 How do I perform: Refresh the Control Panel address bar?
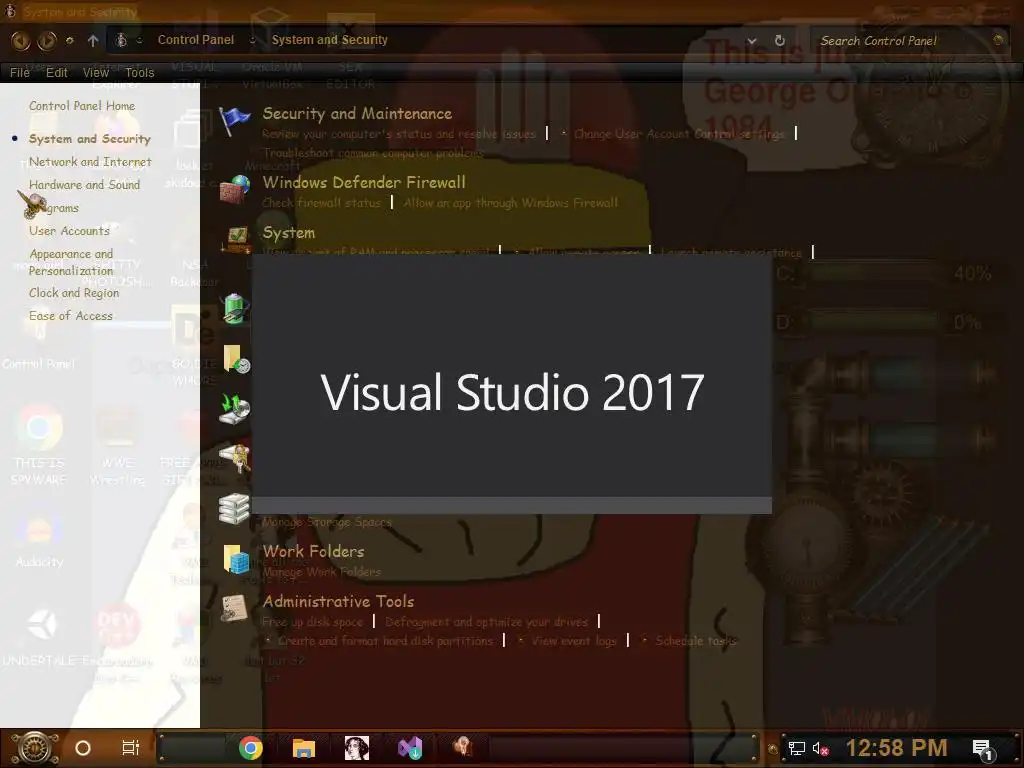[x=780, y=40]
